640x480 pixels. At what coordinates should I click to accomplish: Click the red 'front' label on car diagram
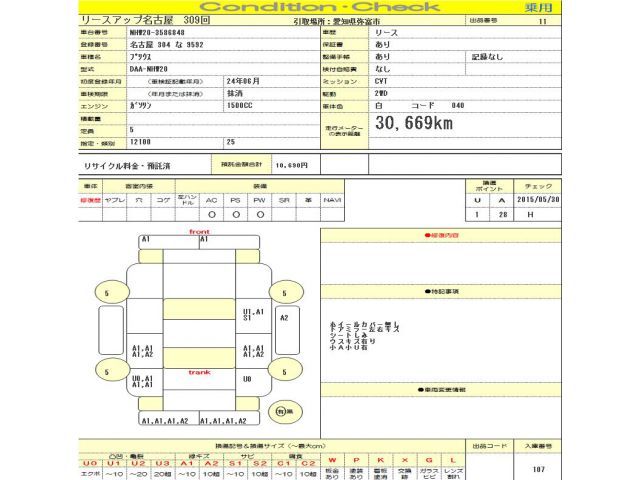coord(199,232)
